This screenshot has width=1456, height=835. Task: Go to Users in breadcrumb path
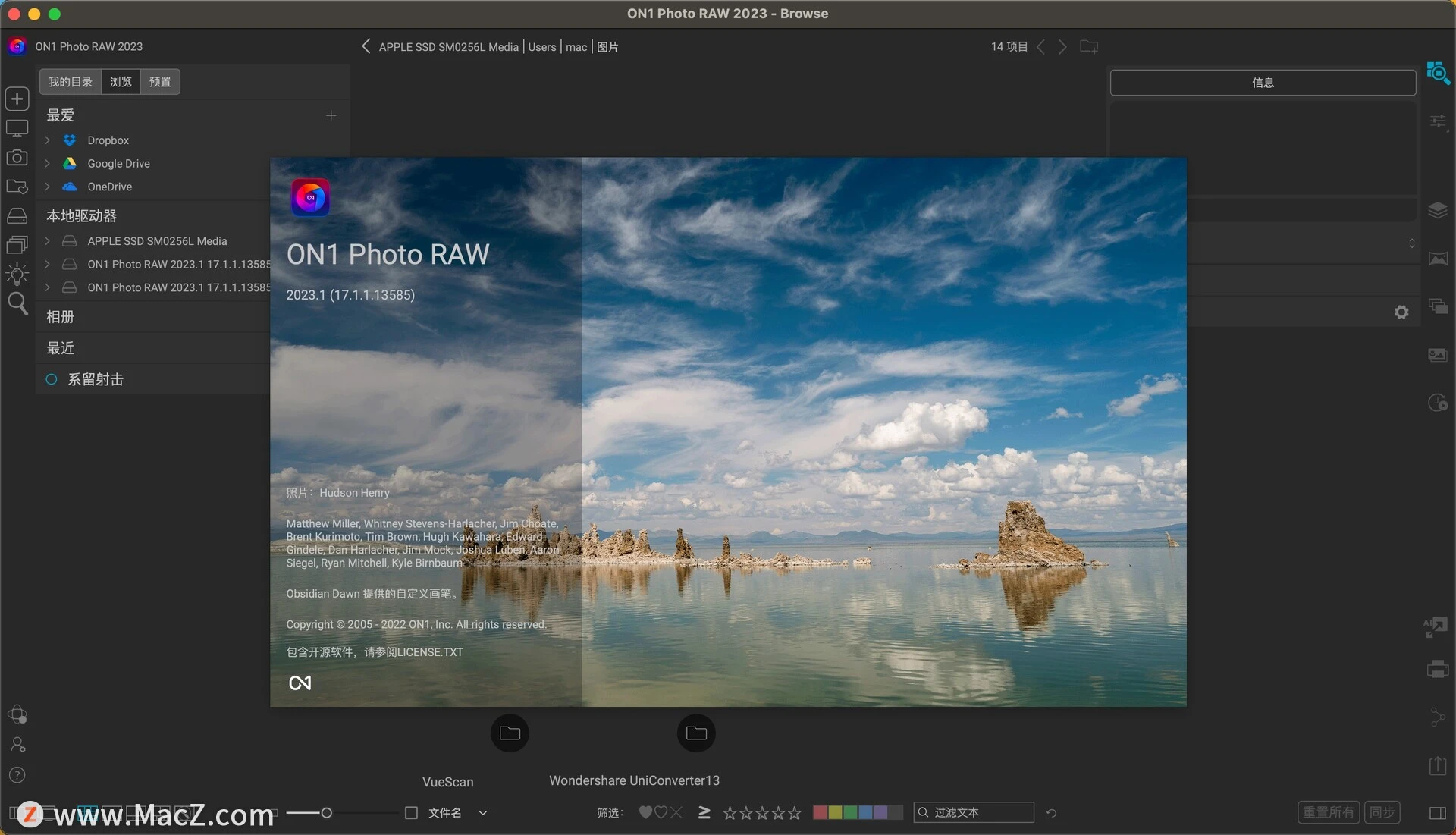542,47
